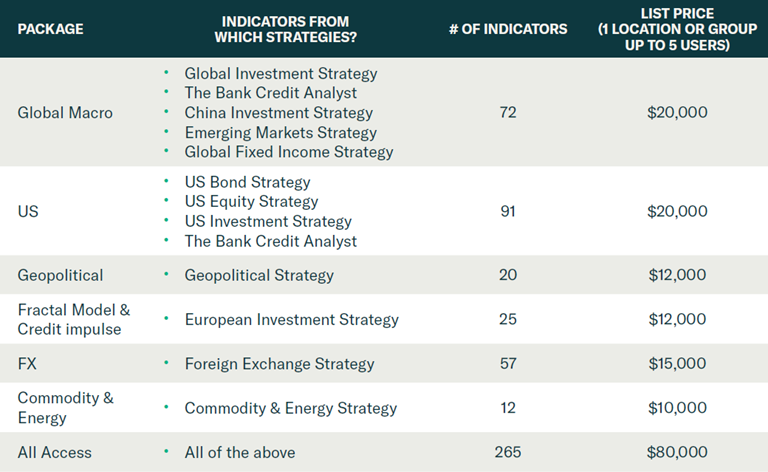This screenshot has height=472, width=768.
Task: Select the All Access package label
Action: (x=54, y=452)
